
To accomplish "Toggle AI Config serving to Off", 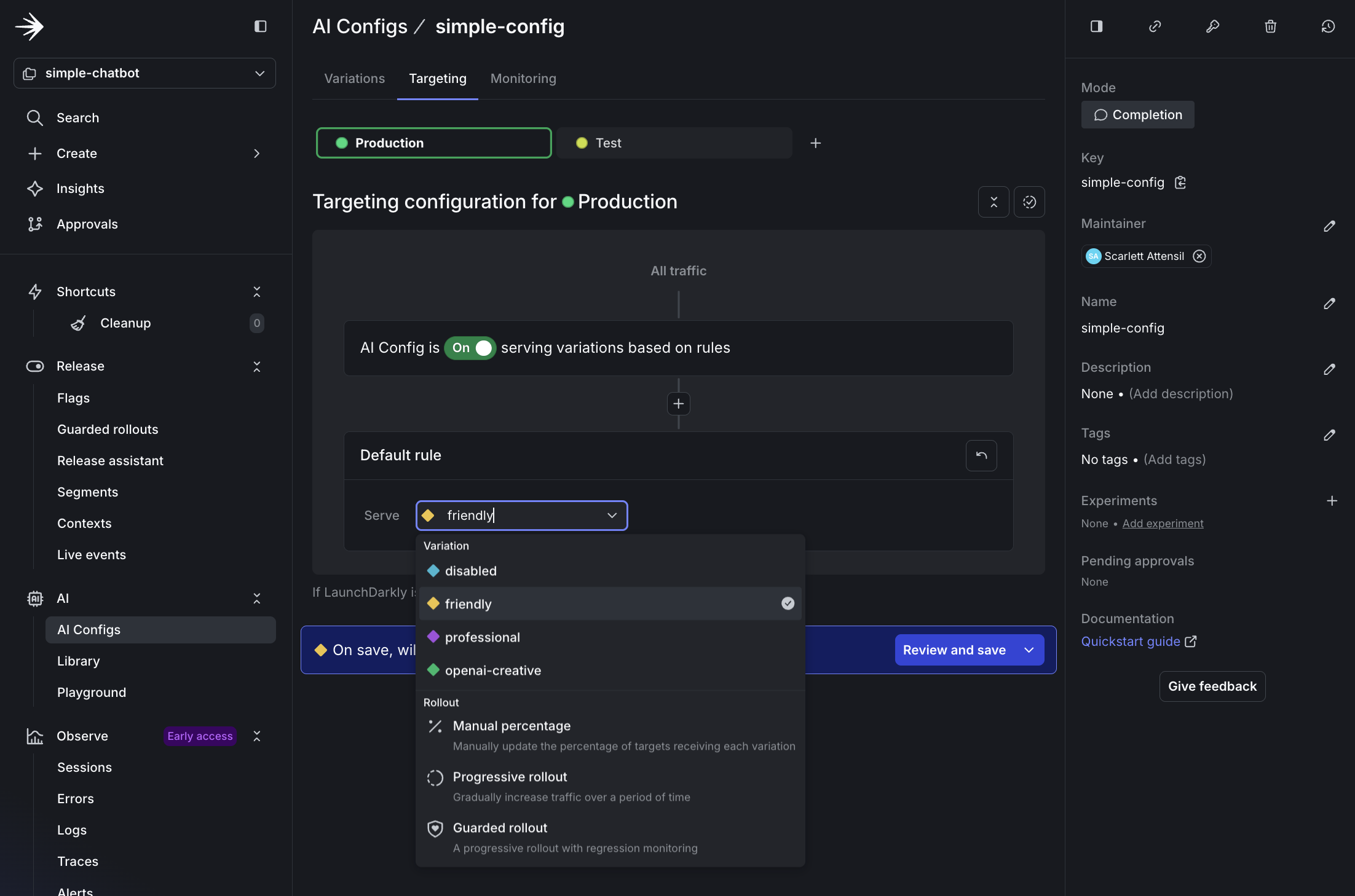I will 470,348.
